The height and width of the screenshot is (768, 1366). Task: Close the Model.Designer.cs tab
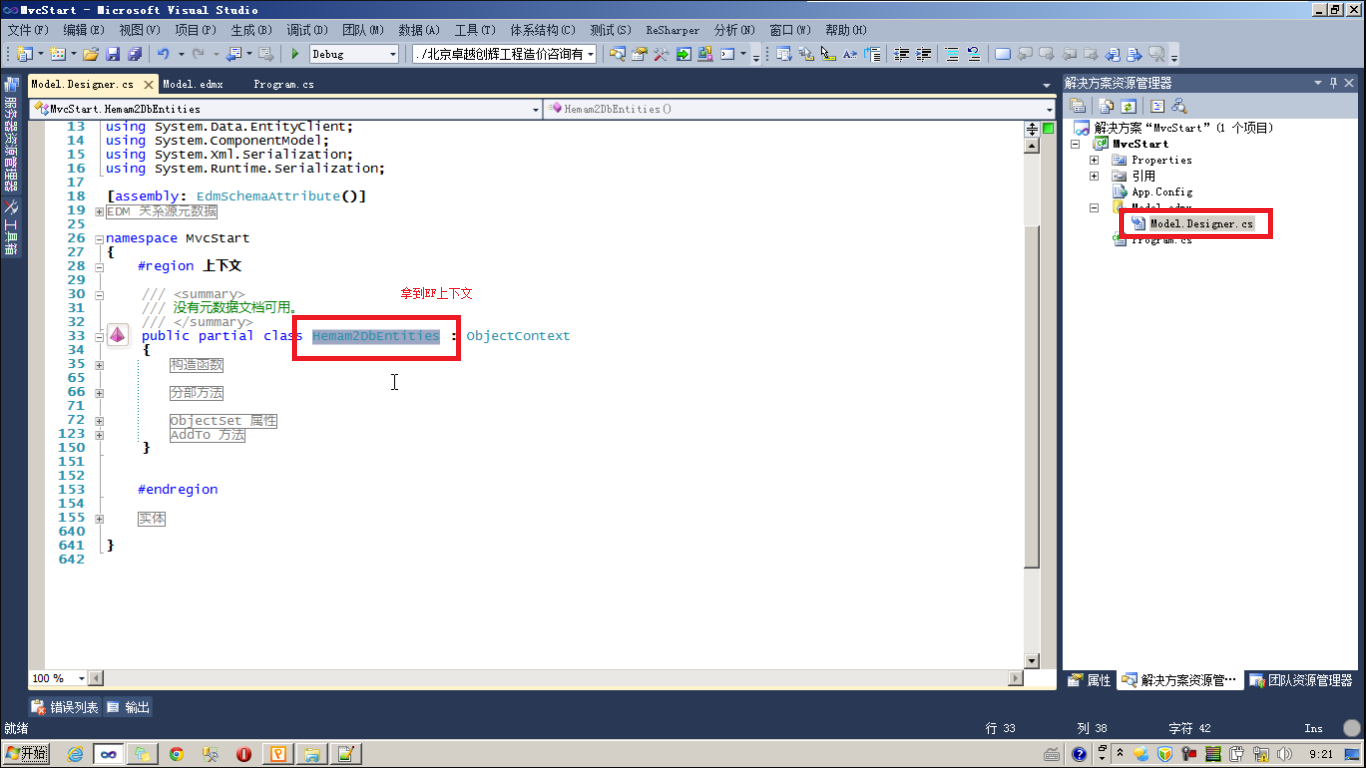[149, 85]
